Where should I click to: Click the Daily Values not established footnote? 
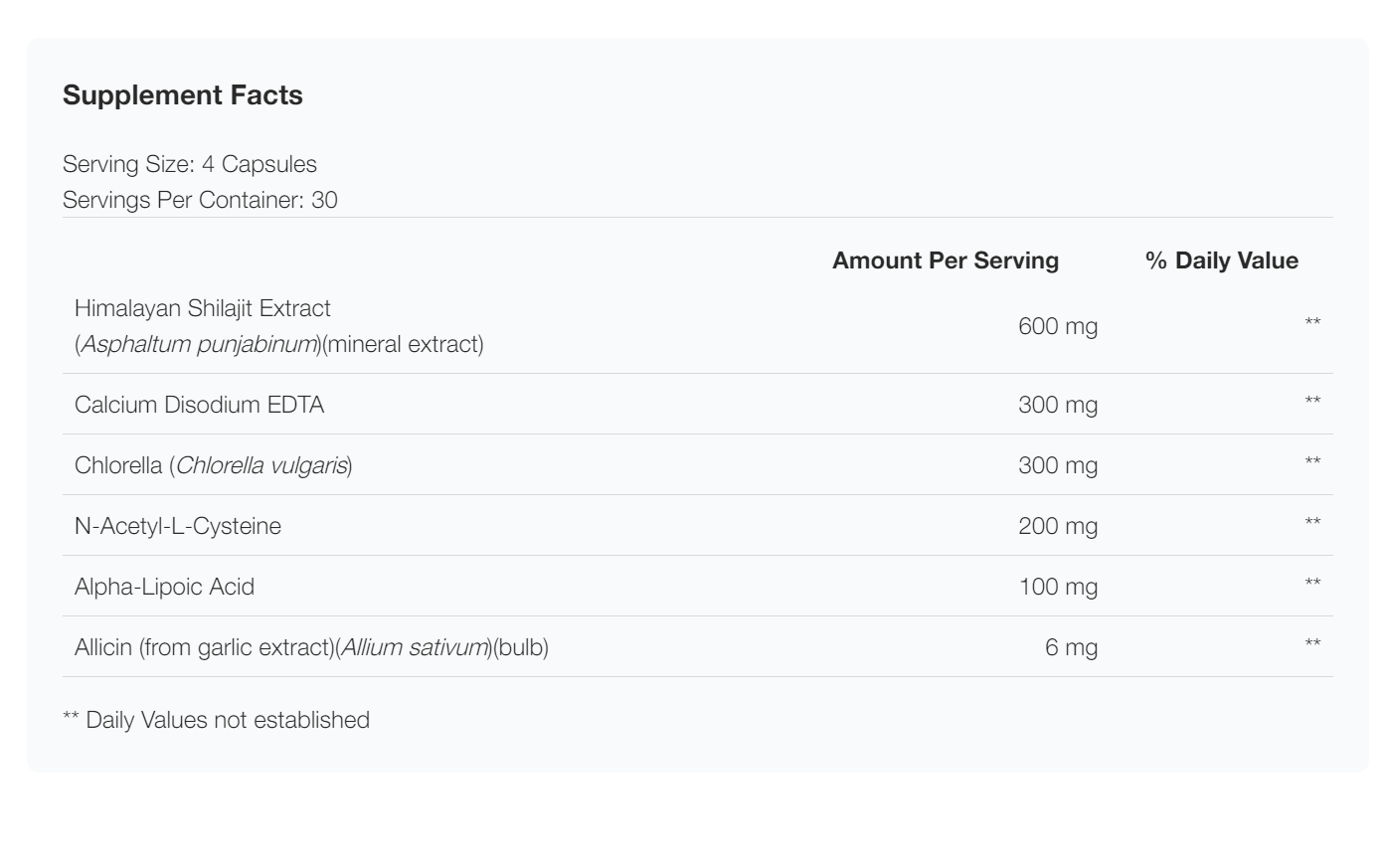point(216,720)
